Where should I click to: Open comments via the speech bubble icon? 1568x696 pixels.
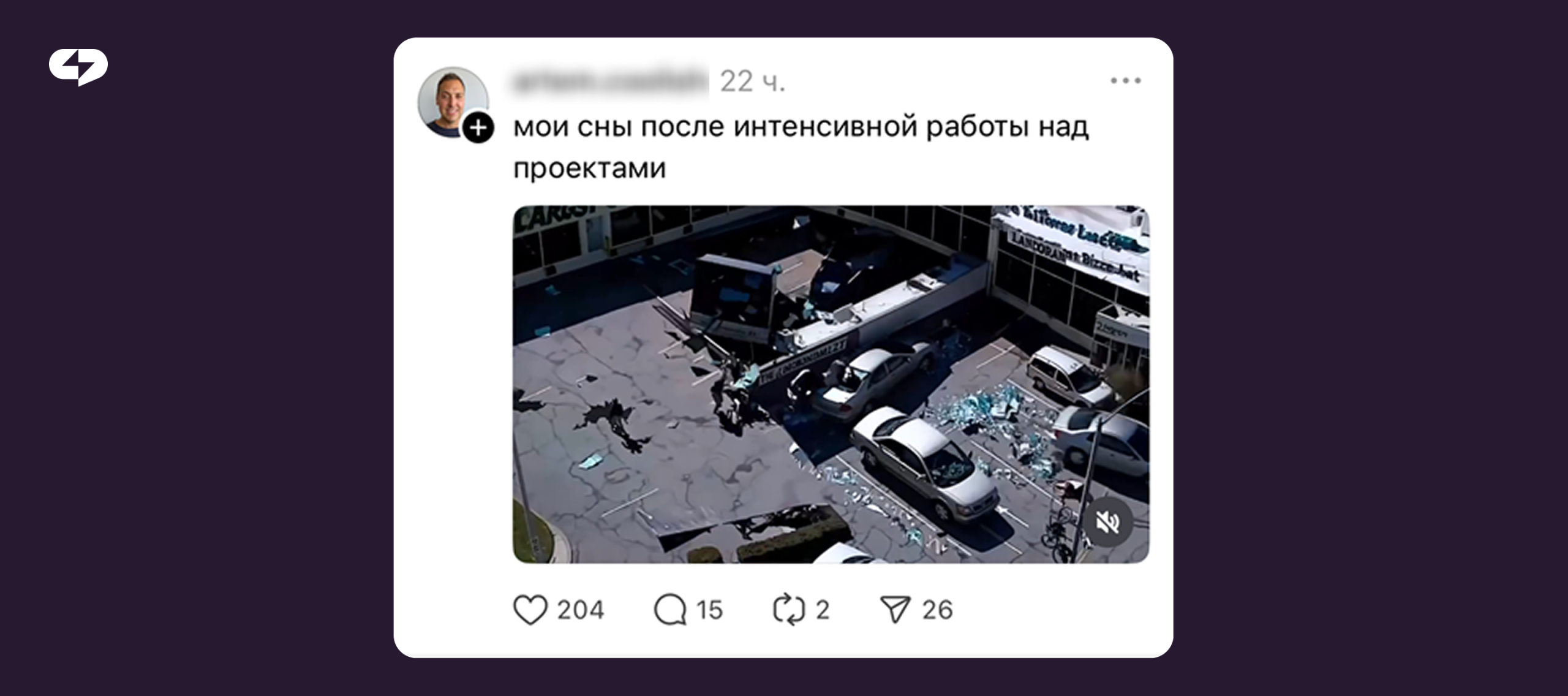[670, 610]
